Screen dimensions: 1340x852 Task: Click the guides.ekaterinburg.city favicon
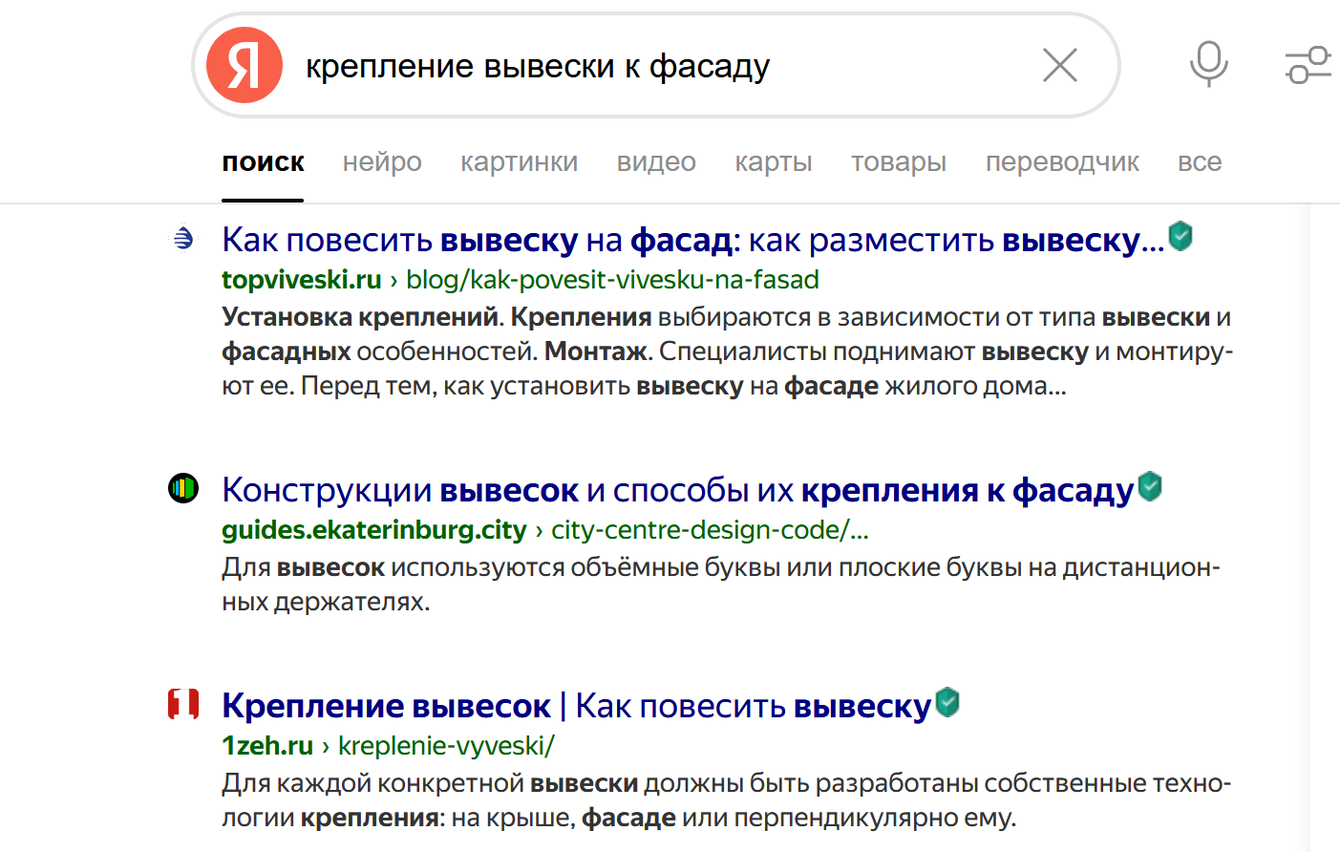[x=183, y=489]
